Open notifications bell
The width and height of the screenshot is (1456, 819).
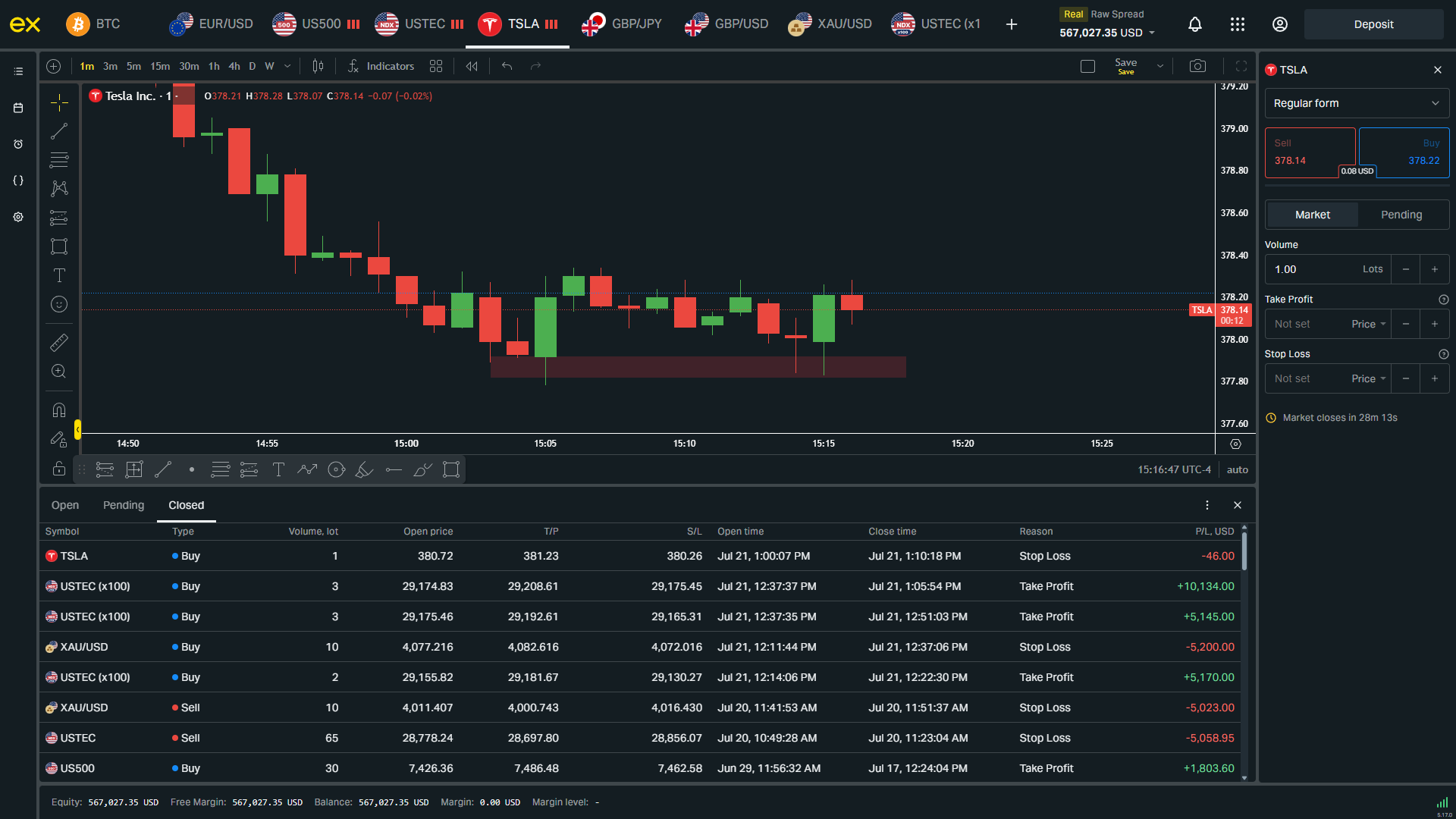click(1195, 24)
